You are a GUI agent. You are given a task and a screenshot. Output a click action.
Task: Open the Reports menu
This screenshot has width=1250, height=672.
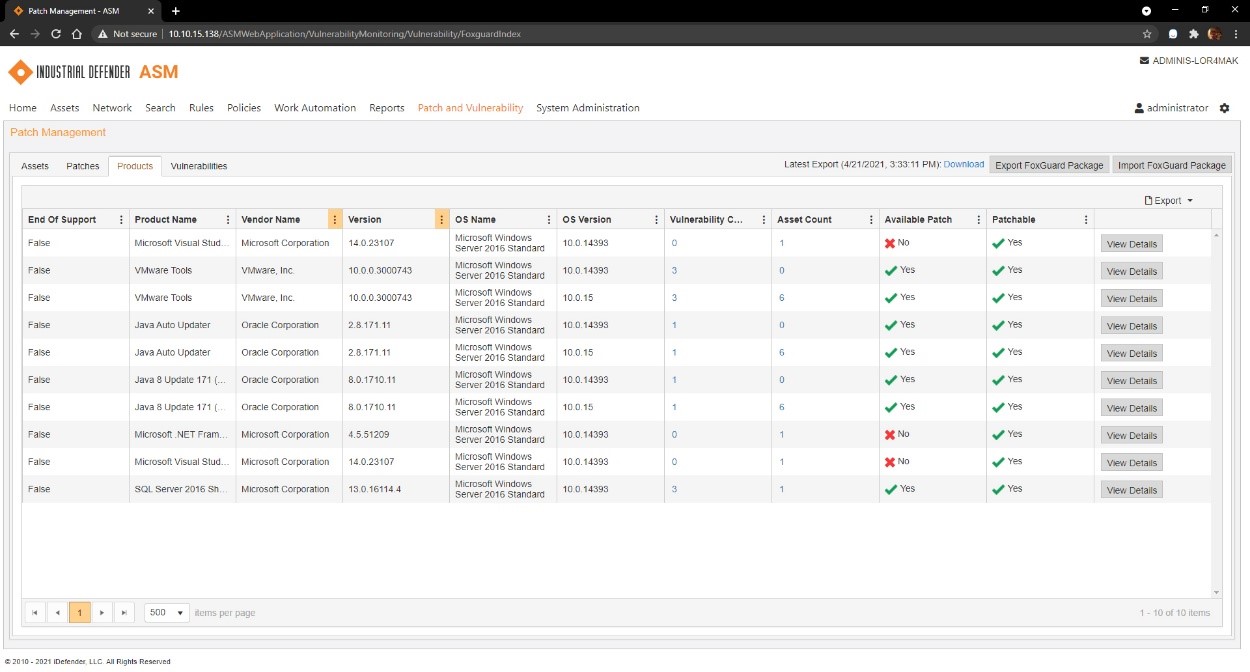tap(387, 108)
